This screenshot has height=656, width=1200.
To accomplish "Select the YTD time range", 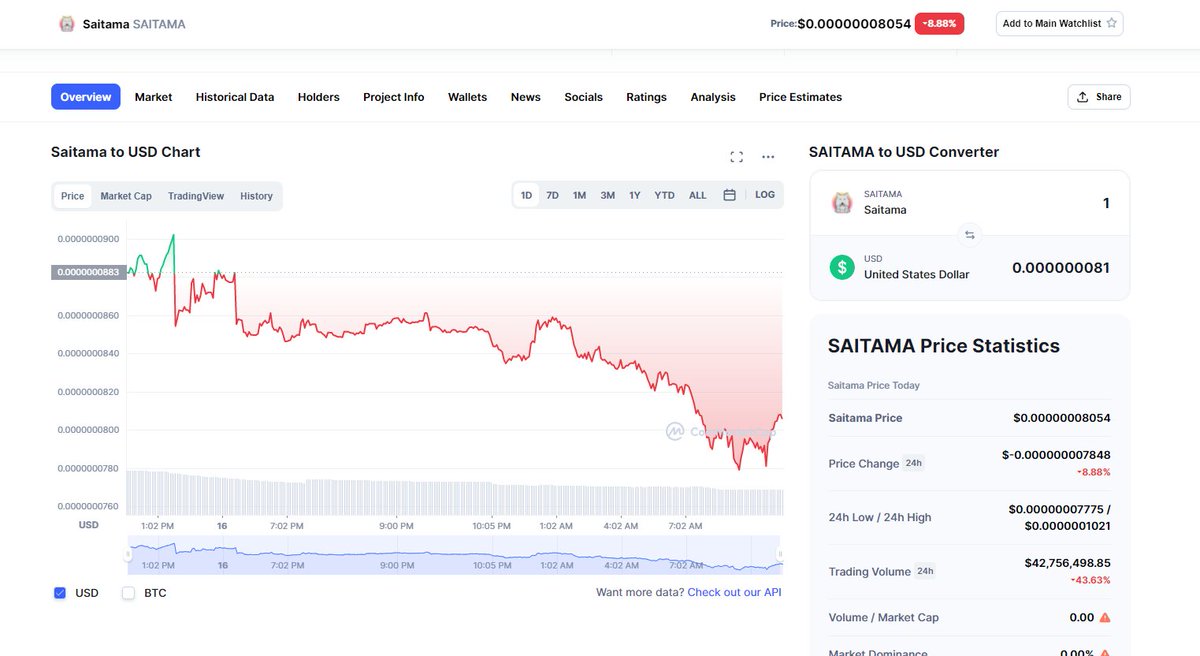I will click(665, 195).
